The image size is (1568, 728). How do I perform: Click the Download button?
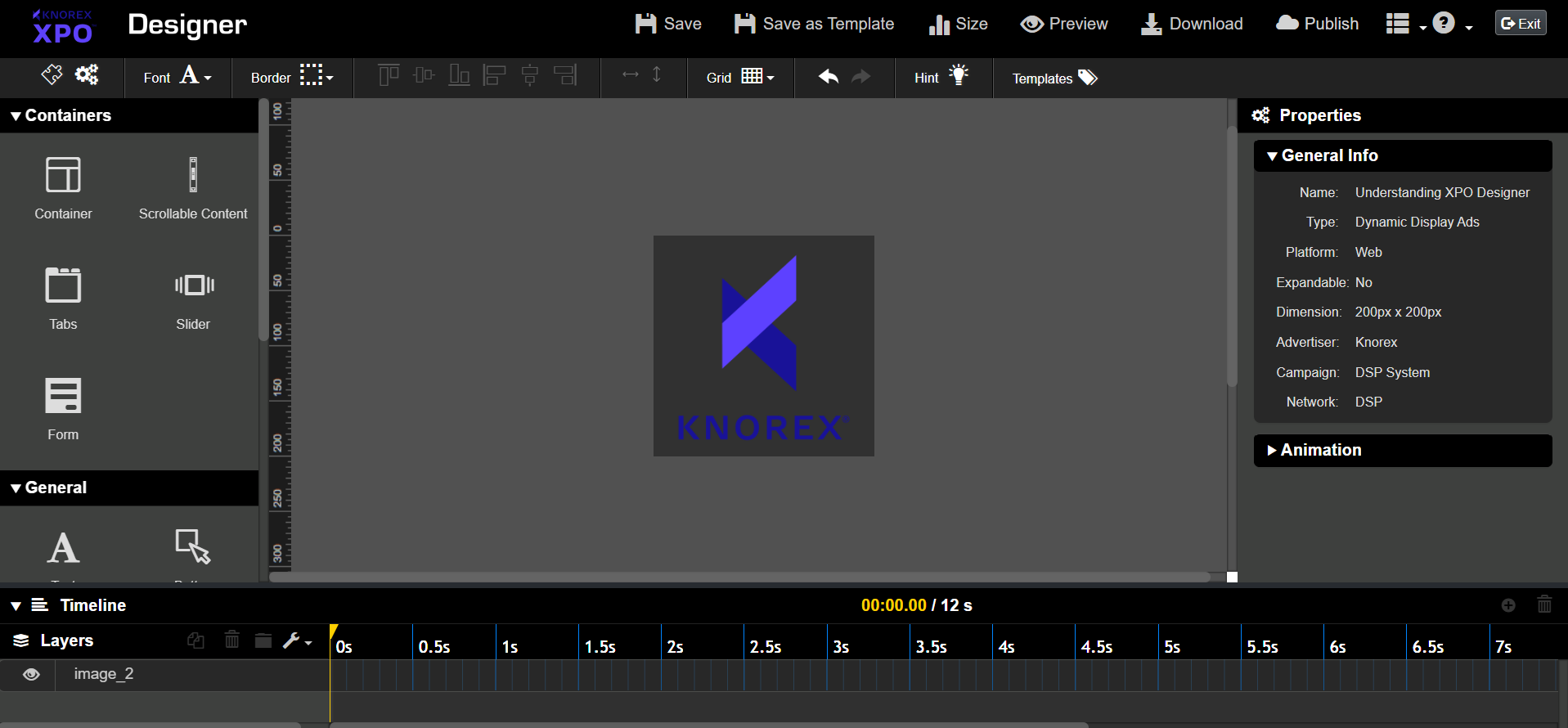(1192, 24)
